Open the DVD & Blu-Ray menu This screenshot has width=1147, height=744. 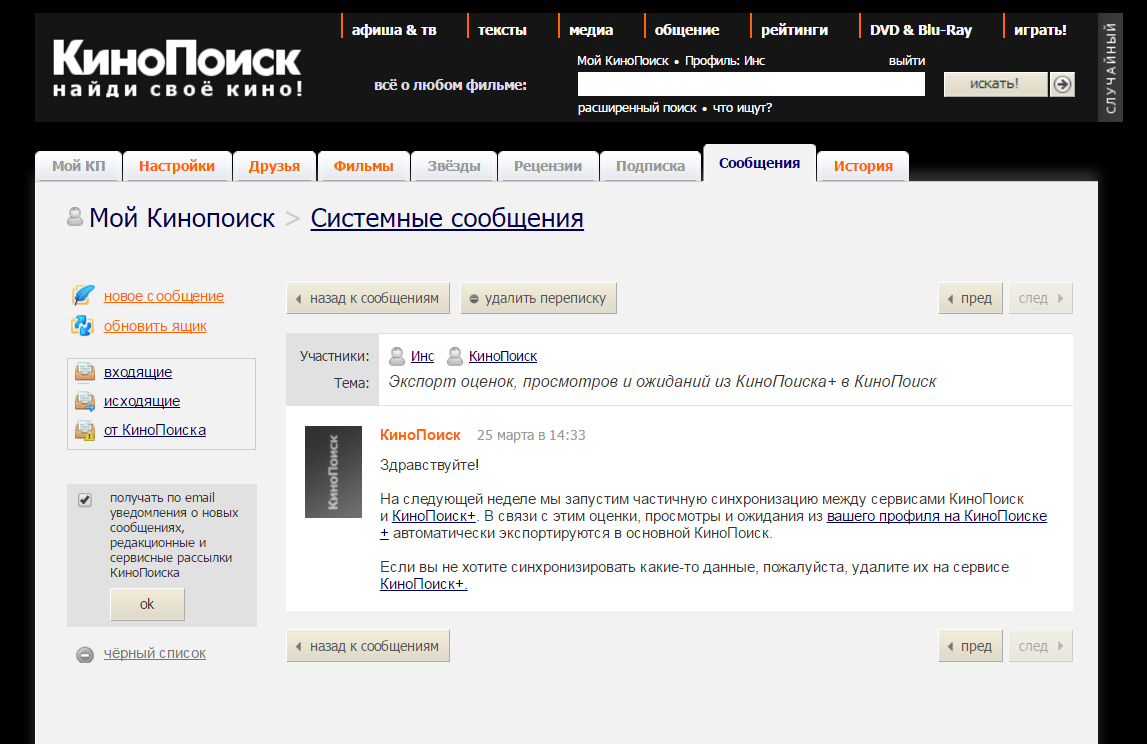(921, 30)
